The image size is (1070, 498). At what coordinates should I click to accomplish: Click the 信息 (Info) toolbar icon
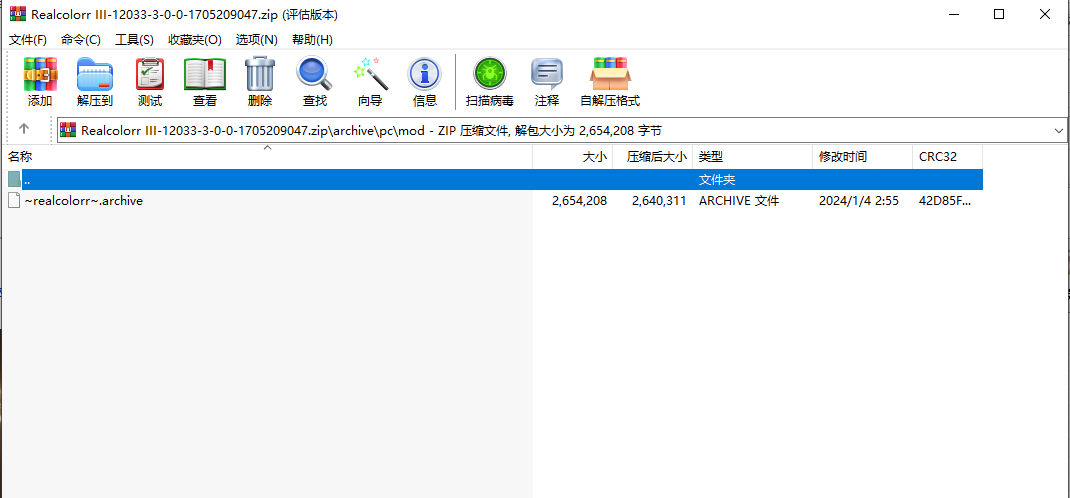tap(424, 74)
